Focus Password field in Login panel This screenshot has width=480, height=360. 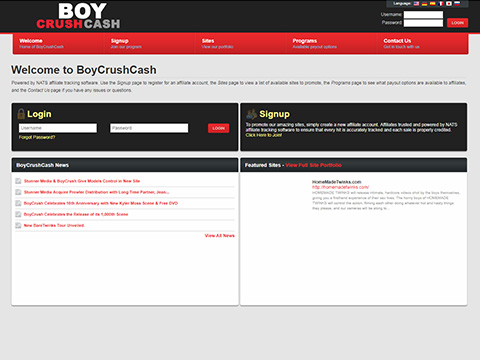(149, 128)
